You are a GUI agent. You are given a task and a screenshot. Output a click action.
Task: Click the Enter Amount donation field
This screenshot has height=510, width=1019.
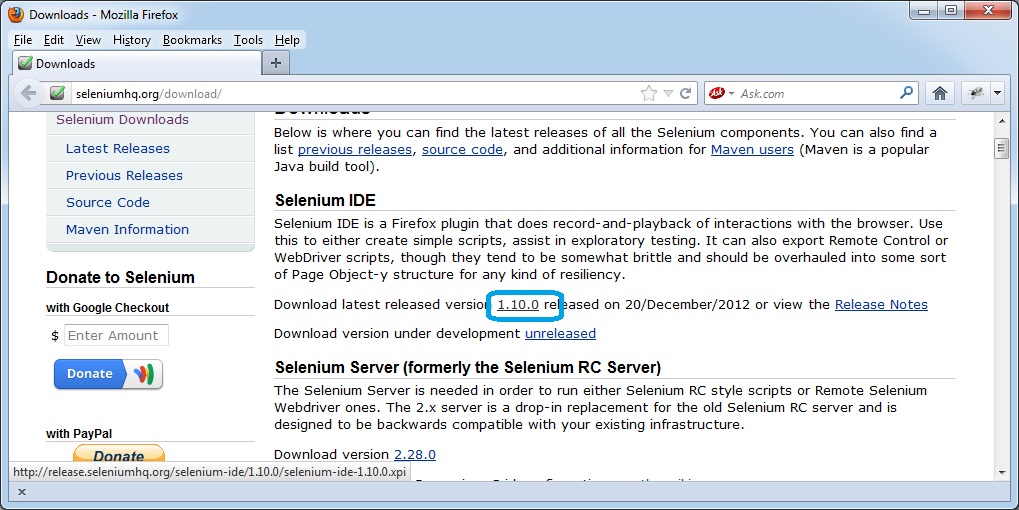coord(116,335)
